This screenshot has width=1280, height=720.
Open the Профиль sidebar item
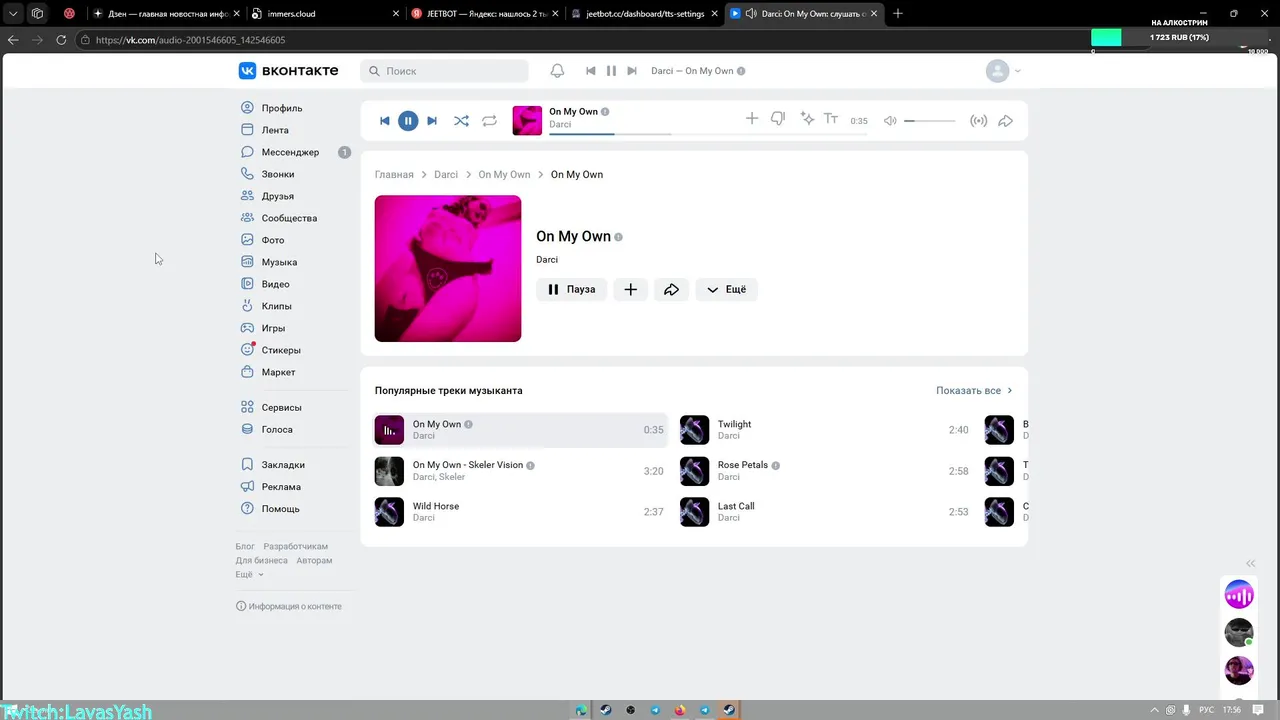coord(282,108)
